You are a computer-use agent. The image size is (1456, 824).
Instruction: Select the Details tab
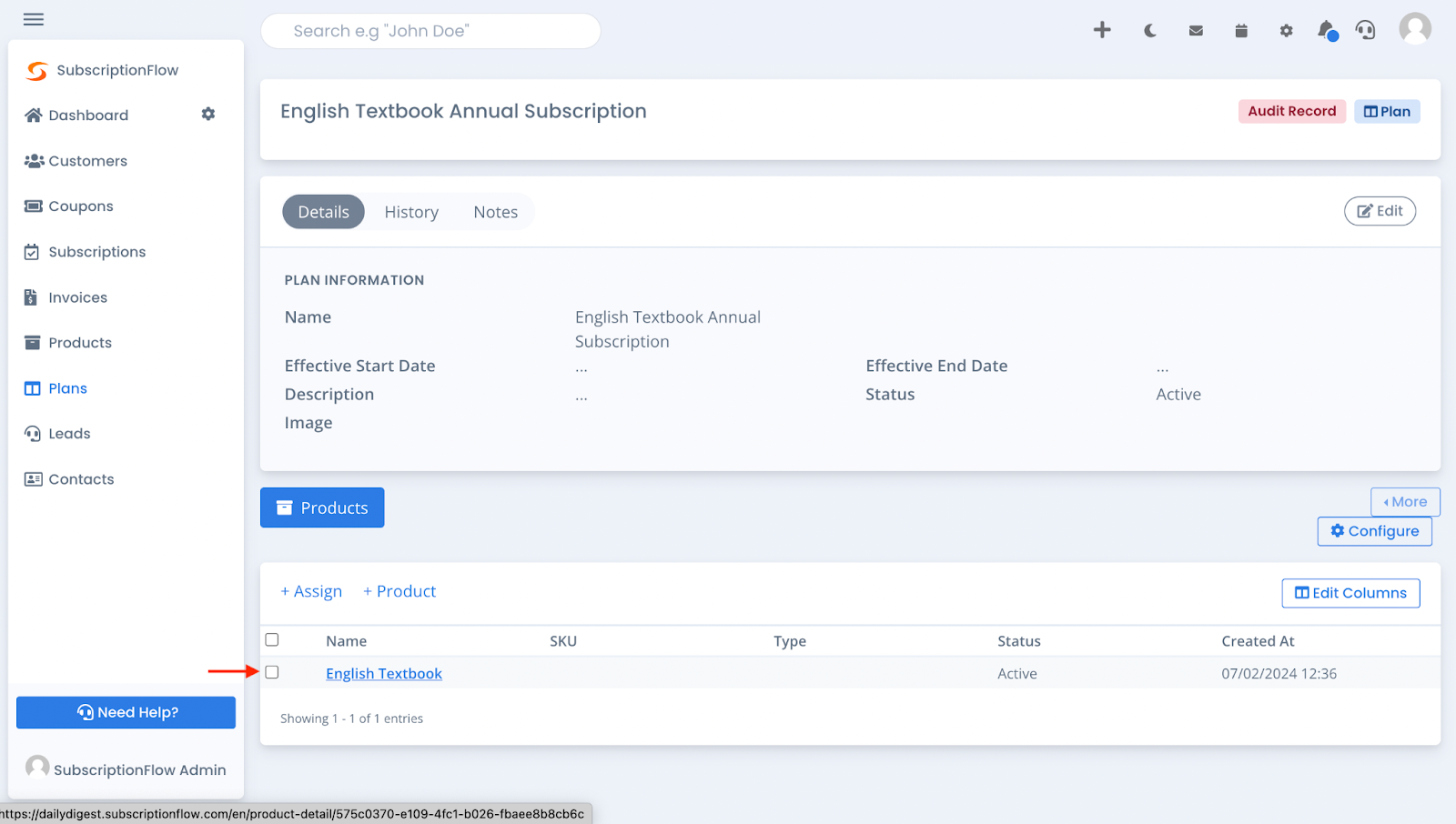[323, 212]
